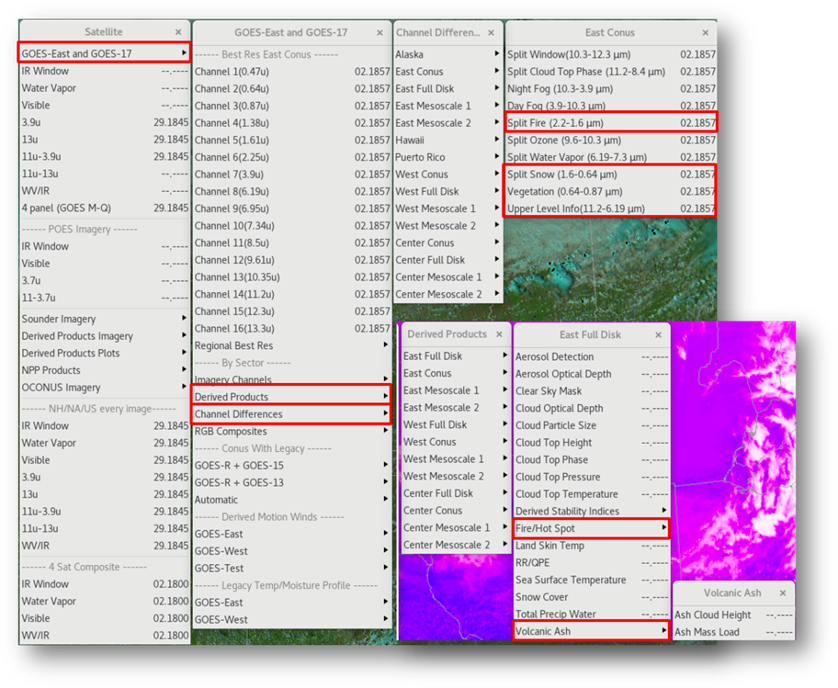Select East Conus in Channel Differences menu
The height and width of the screenshot is (688, 838).
point(448,71)
